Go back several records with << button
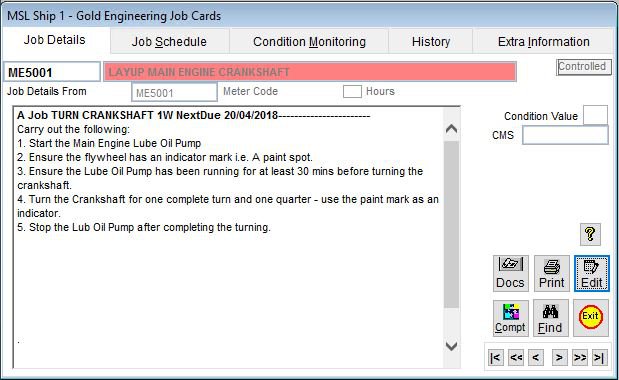The height and width of the screenshot is (380, 619). tap(516, 358)
